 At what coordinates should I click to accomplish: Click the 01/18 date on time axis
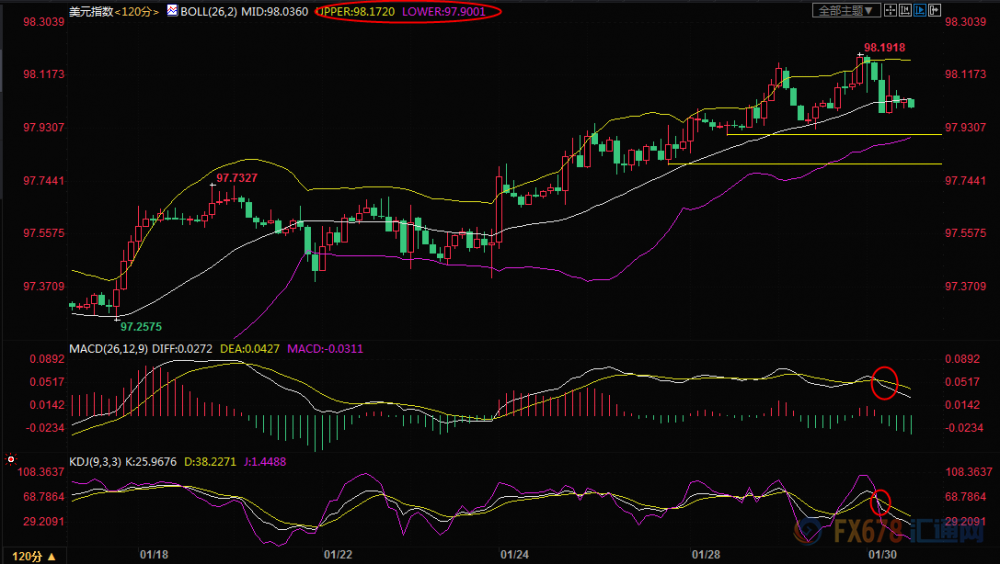154,554
